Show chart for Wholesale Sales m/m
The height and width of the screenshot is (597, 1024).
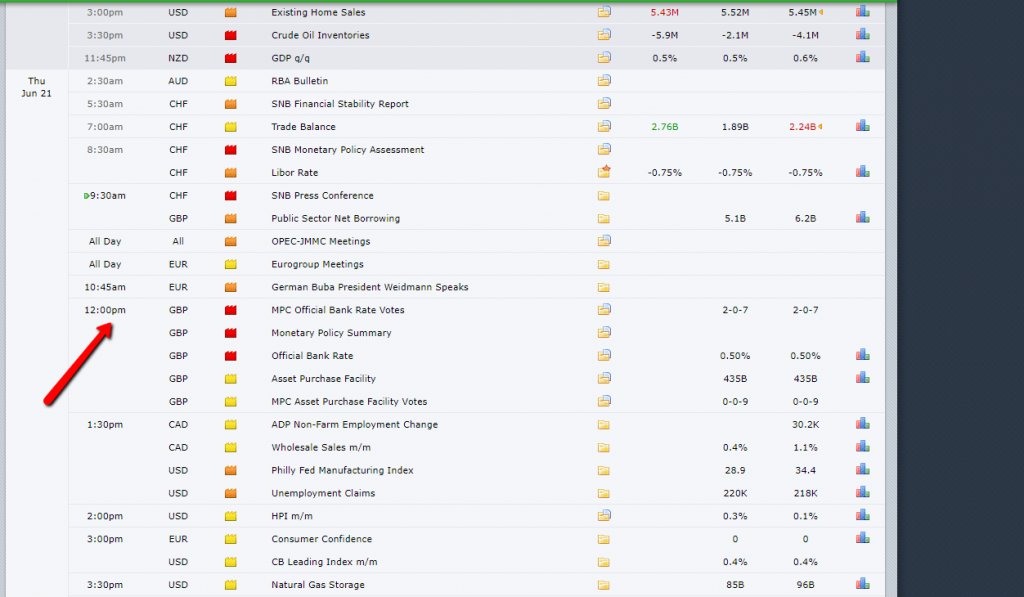tap(863, 446)
